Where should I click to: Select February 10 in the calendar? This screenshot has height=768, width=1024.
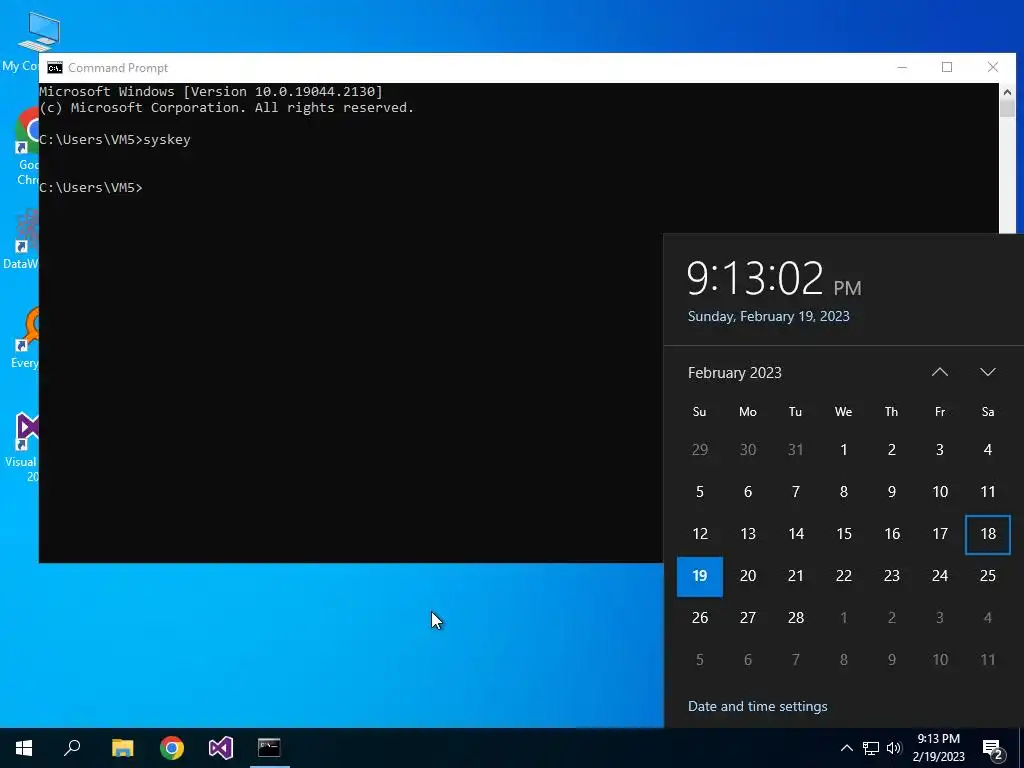coord(940,492)
